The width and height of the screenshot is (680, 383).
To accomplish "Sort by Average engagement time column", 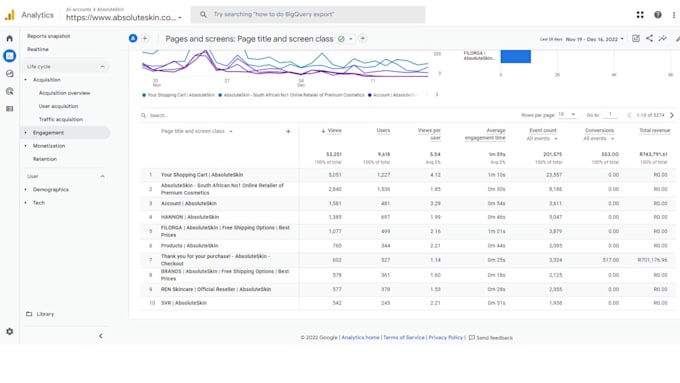I will point(485,134).
